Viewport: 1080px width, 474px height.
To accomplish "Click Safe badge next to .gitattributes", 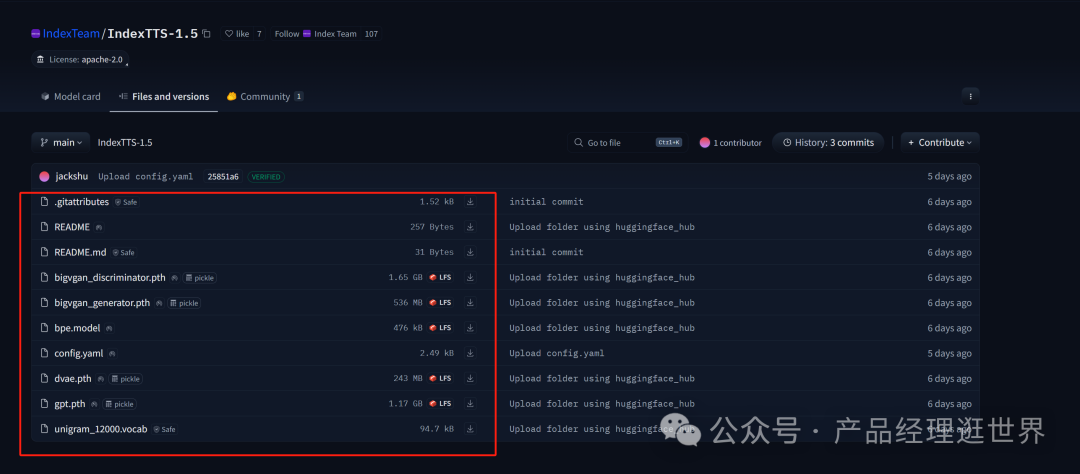I will pyautogui.click(x=126, y=202).
